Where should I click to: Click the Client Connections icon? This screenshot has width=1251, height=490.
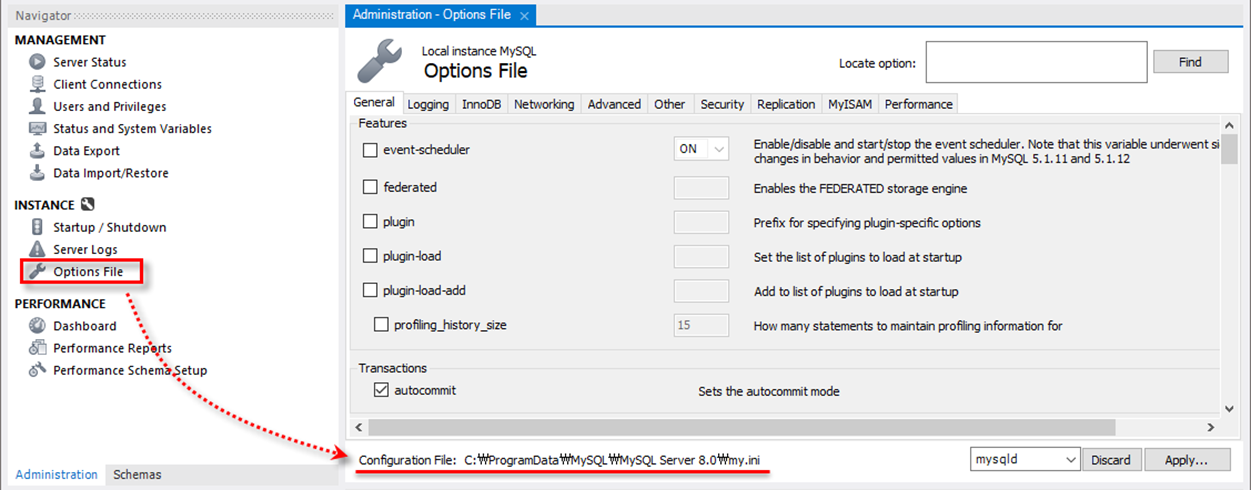pos(37,84)
